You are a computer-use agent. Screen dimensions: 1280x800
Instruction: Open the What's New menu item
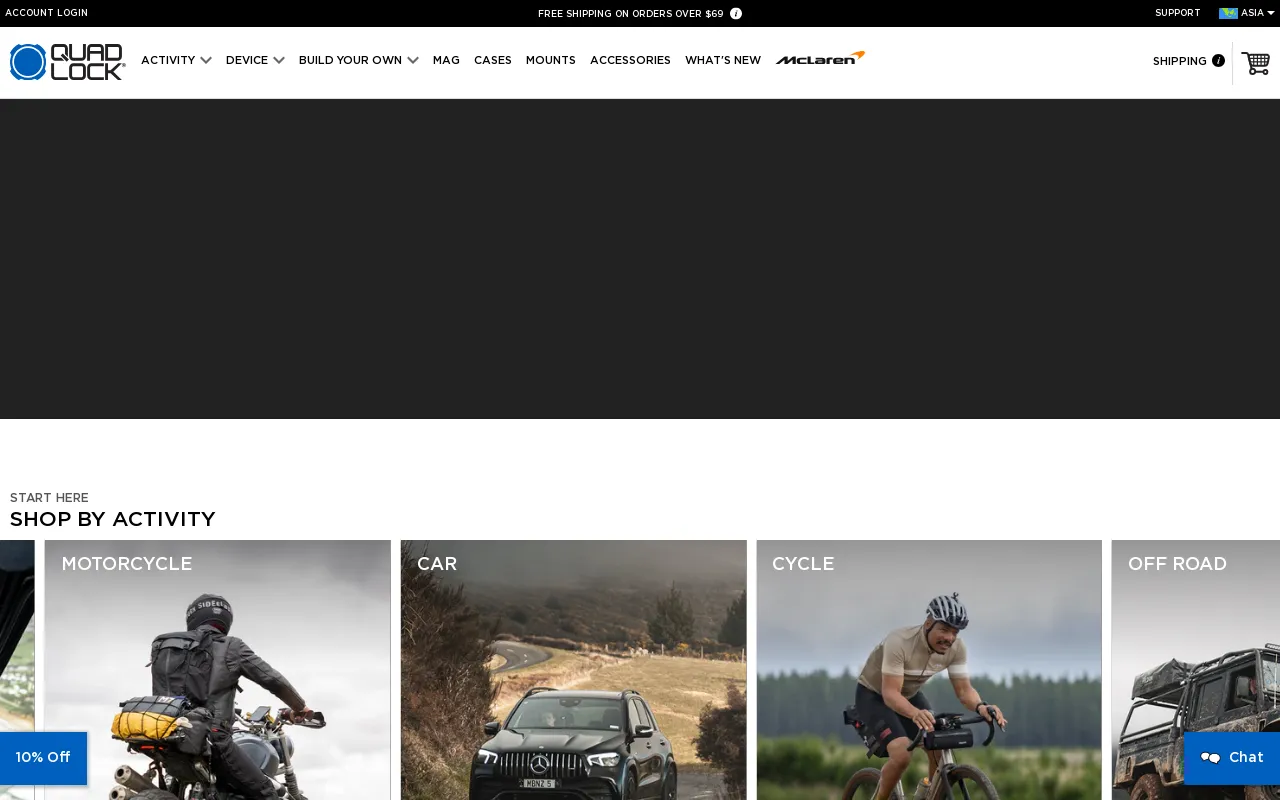pyautogui.click(x=723, y=61)
